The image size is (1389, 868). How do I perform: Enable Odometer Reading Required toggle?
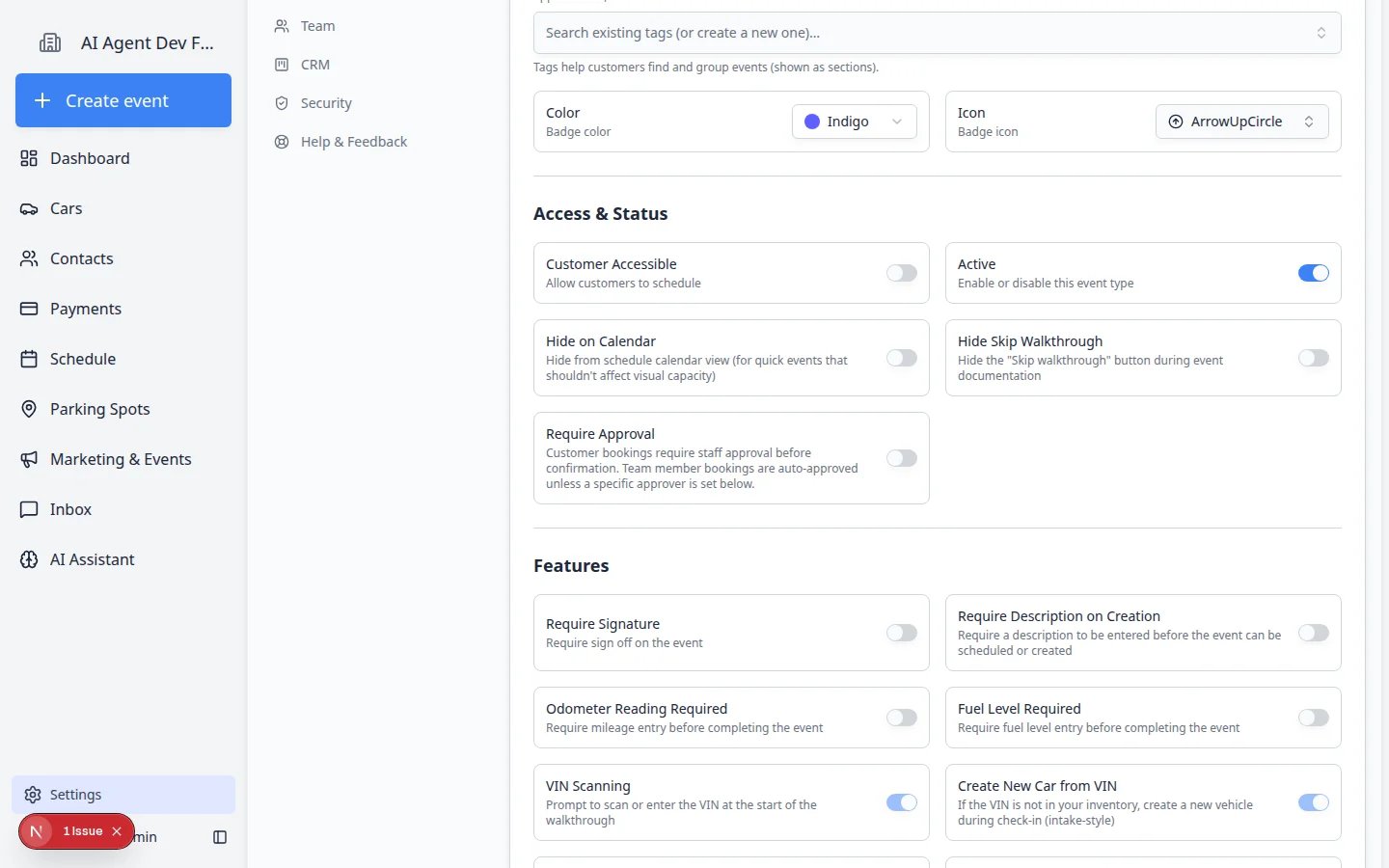click(x=902, y=718)
